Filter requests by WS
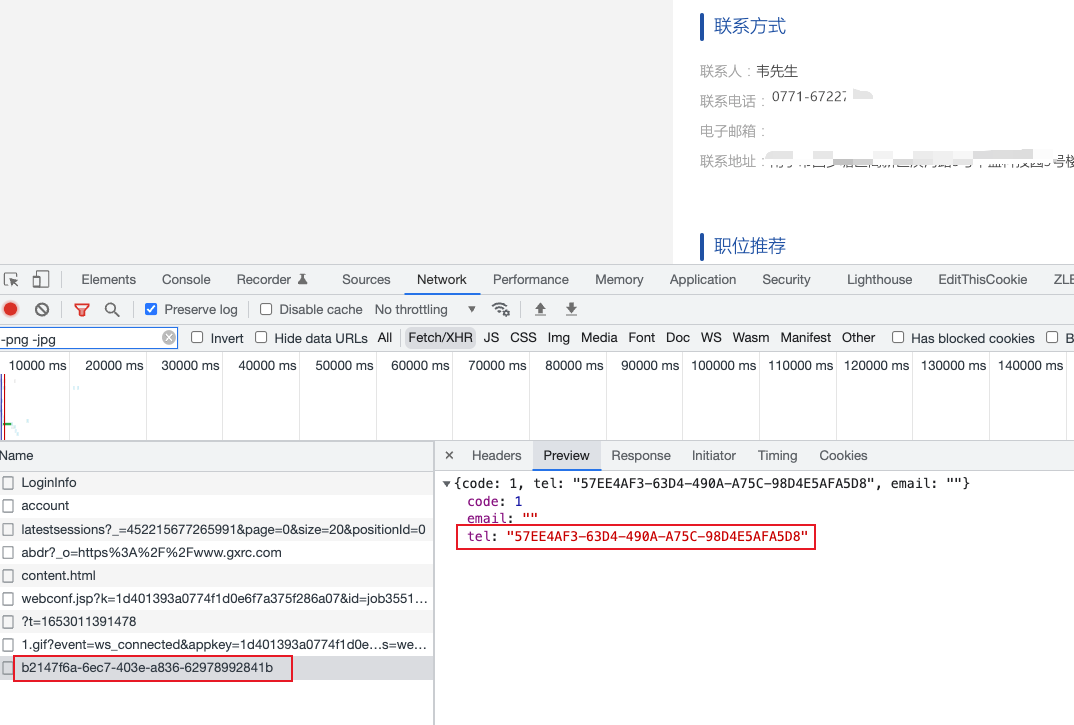The width and height of the screenshot is (1074, 725). coord(710,338)
